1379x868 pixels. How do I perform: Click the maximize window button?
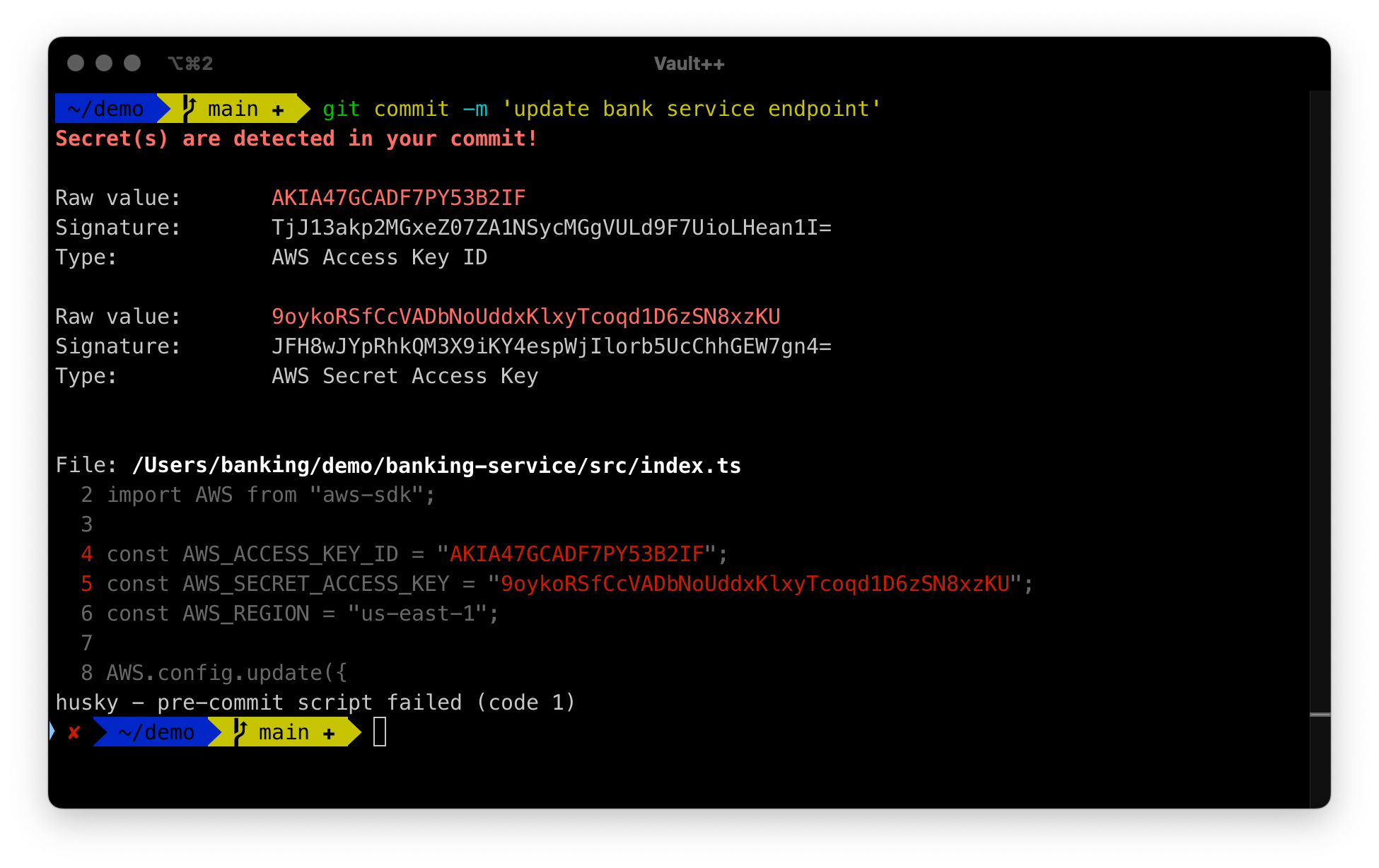tap(132, 64)
